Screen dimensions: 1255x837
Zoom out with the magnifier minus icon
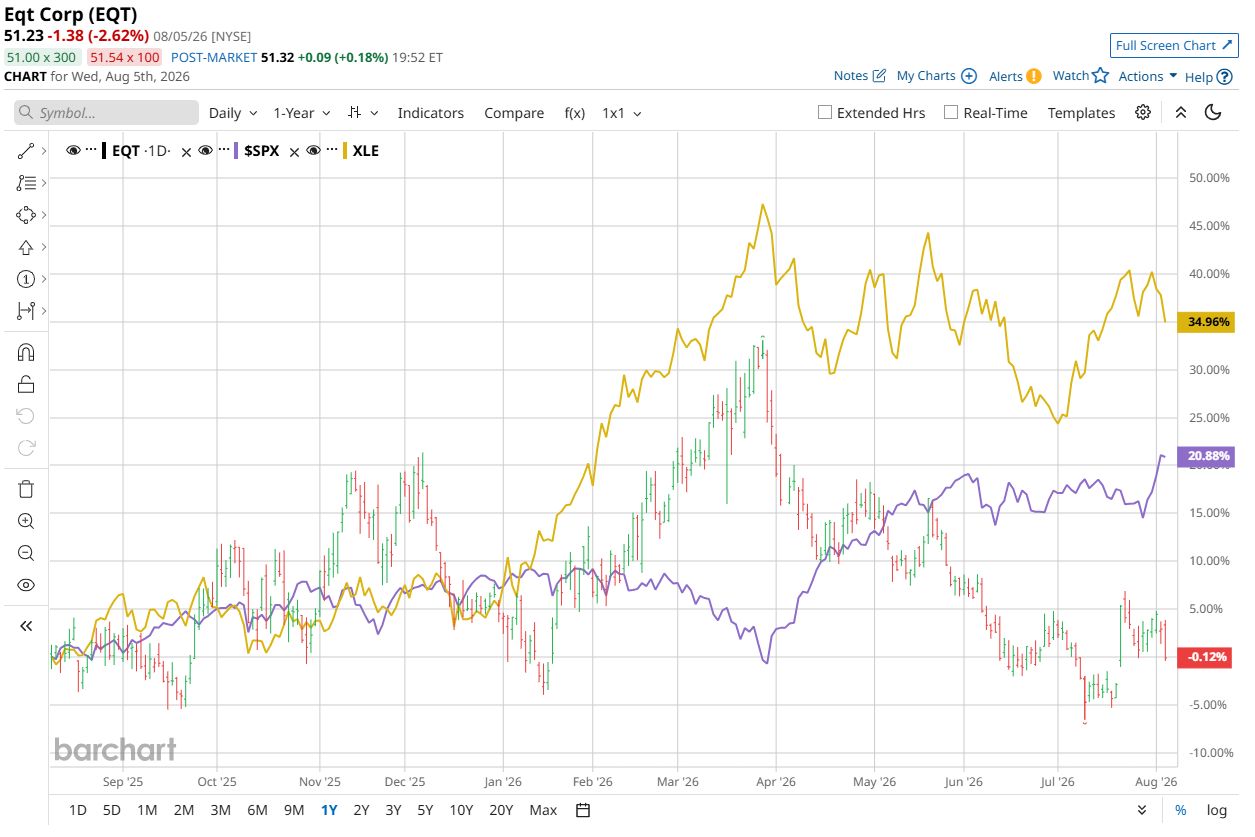[26, 553]
